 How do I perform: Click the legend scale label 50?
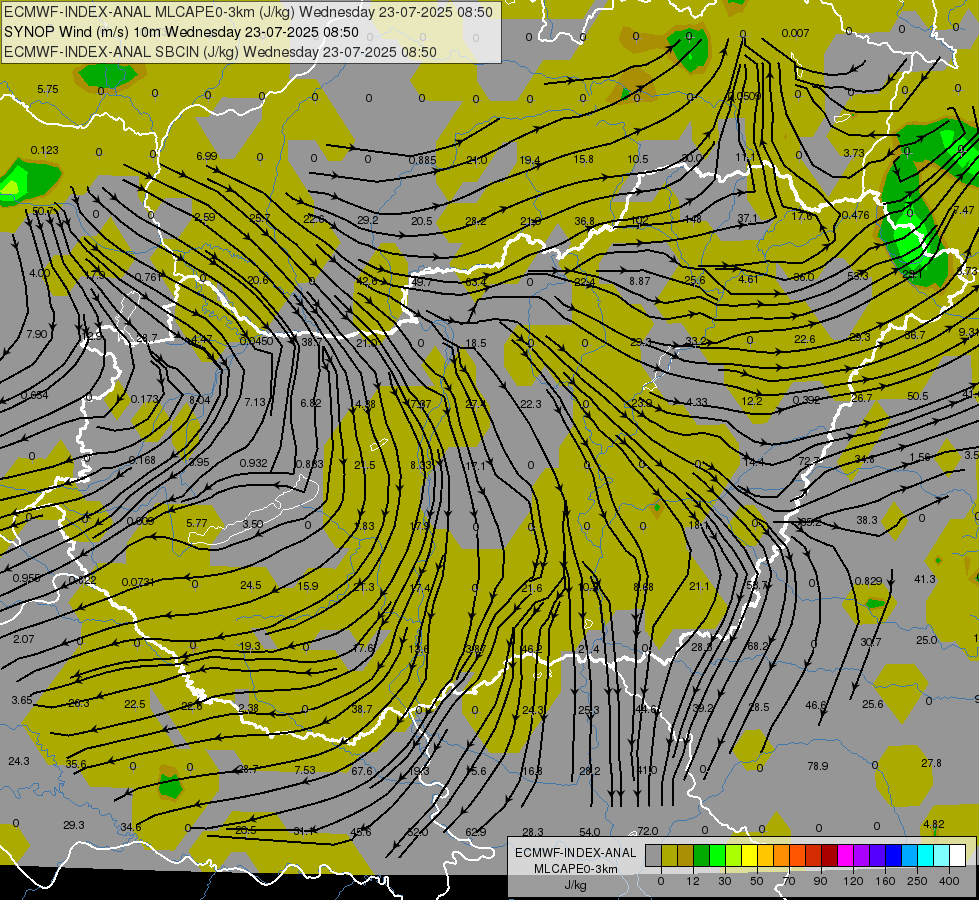(757, 881)
